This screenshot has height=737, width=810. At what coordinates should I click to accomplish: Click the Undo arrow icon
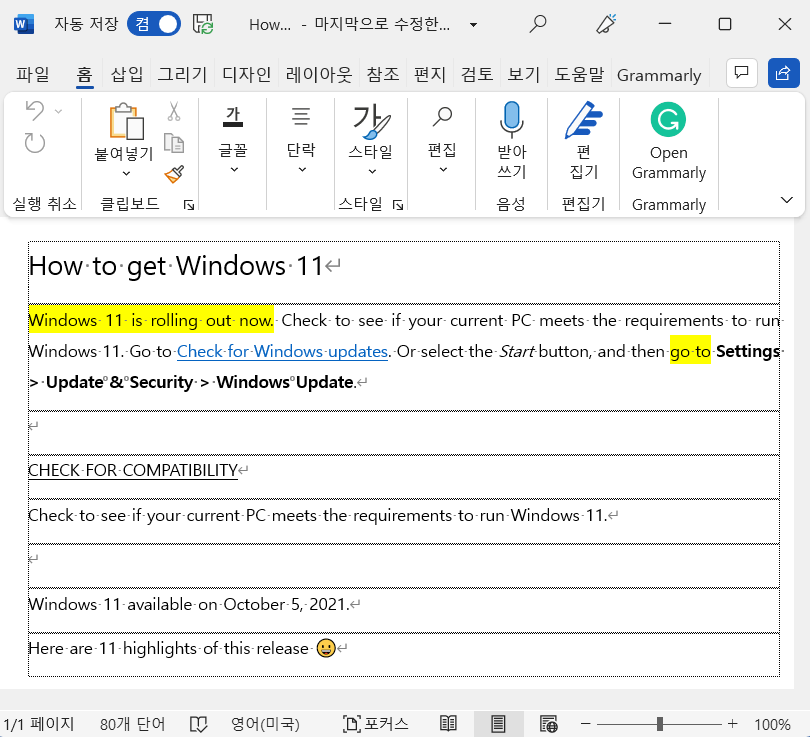(x=35, y=111)
